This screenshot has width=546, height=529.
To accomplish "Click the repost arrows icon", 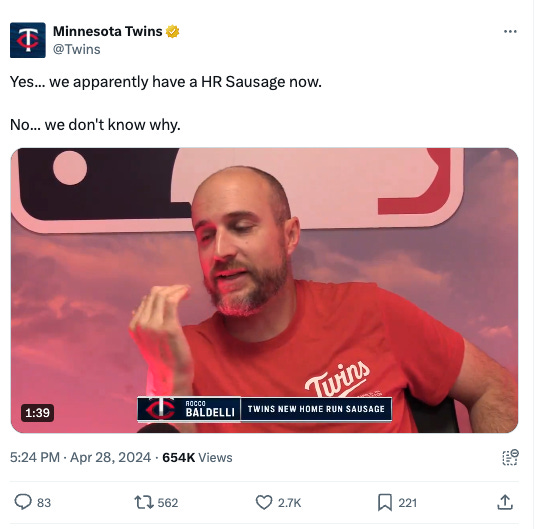I will [x=144, y=503].
